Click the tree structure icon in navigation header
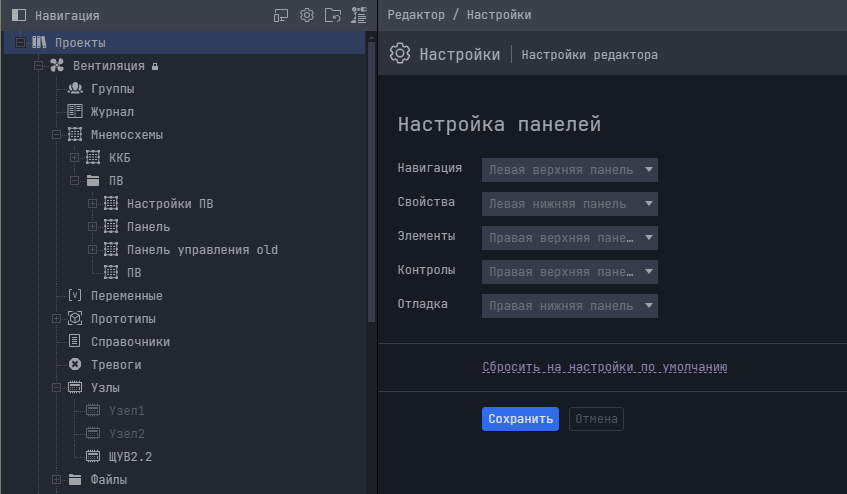Viewport: 847px width, 494px height. (x=359, y=15)
